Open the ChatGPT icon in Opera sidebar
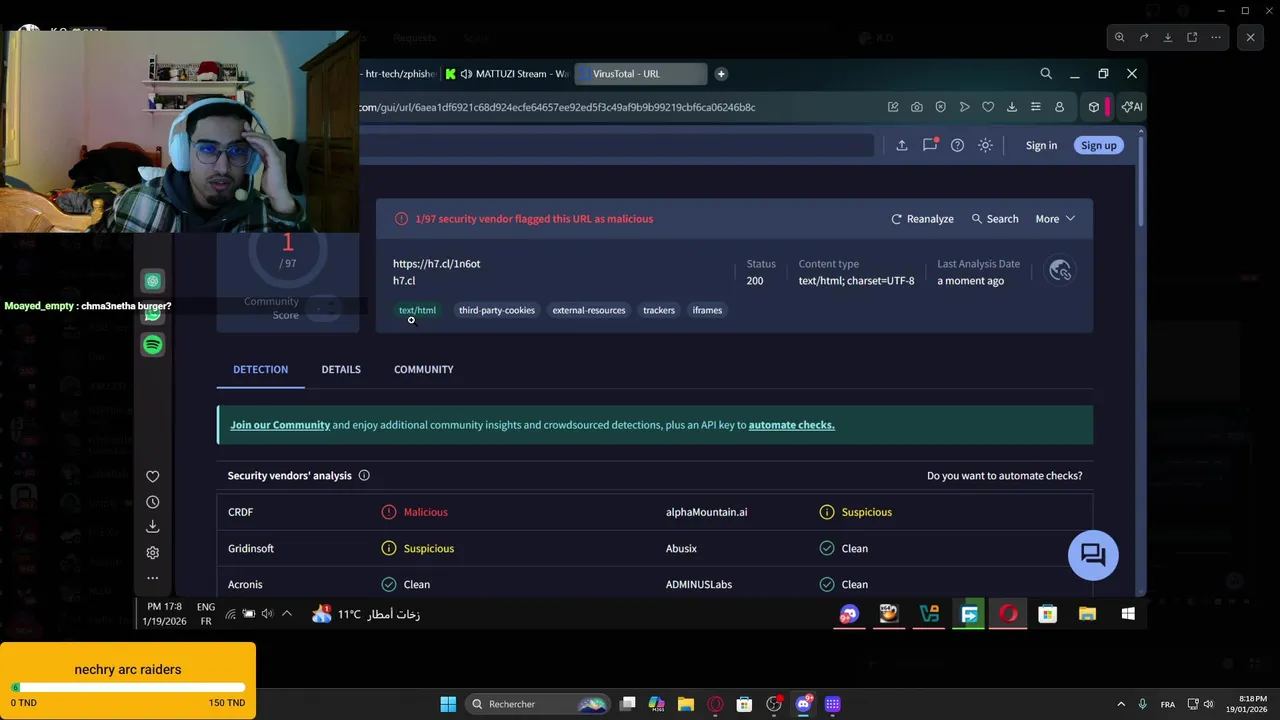 (x=152, y=282)
